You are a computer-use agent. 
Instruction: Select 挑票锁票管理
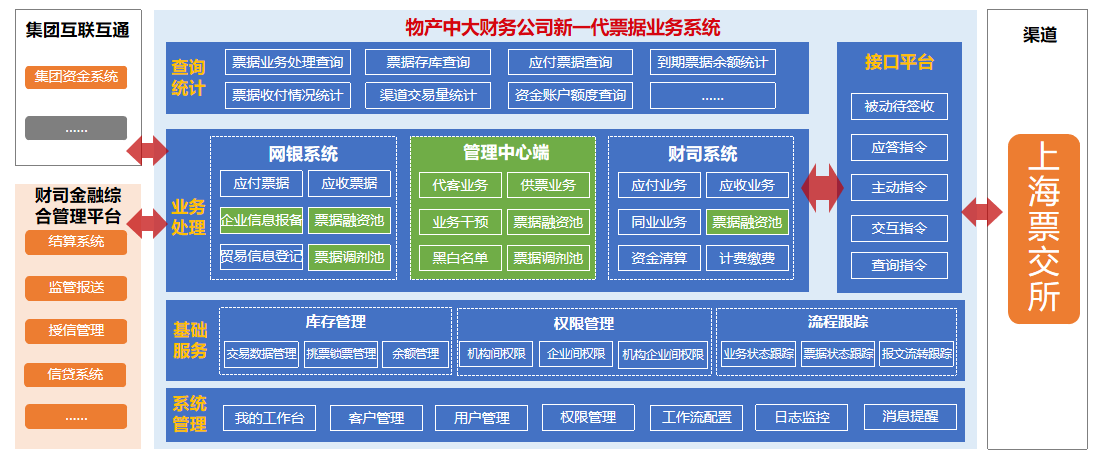coord(341,354)
